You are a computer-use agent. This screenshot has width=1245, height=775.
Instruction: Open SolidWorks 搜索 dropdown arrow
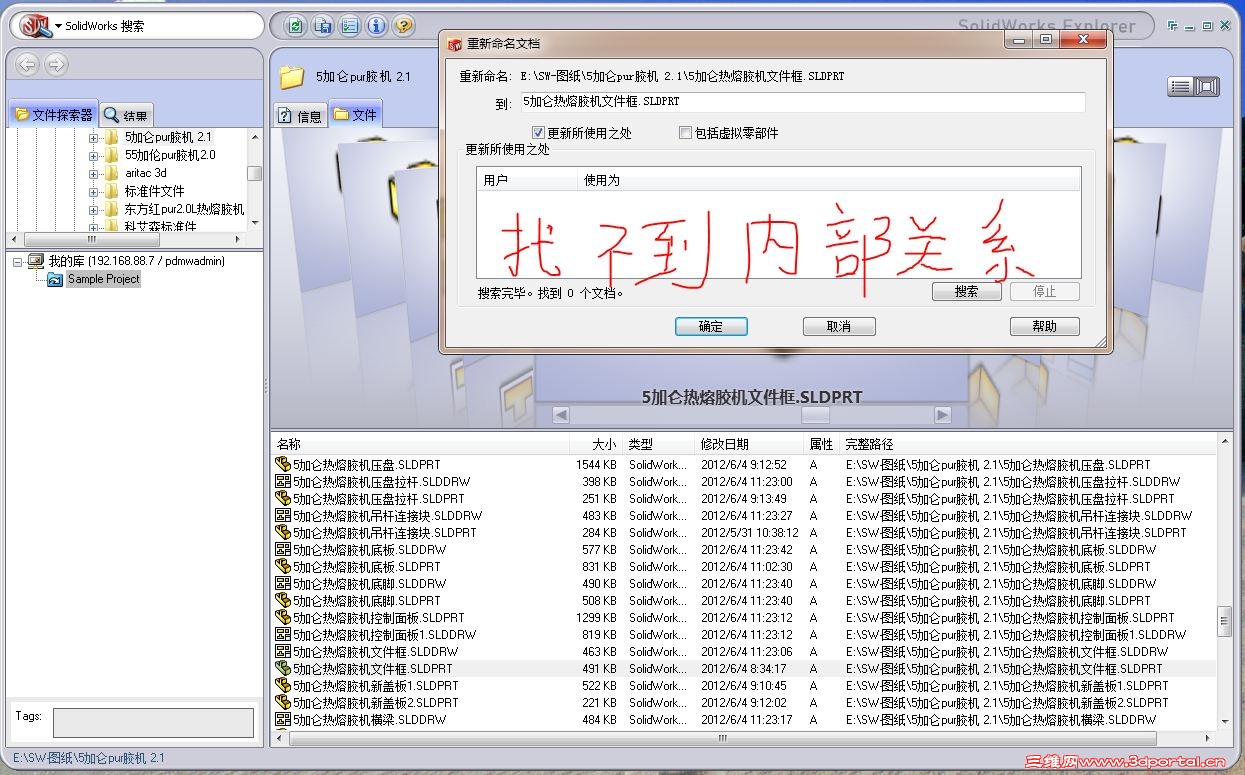tap(58, 26)
